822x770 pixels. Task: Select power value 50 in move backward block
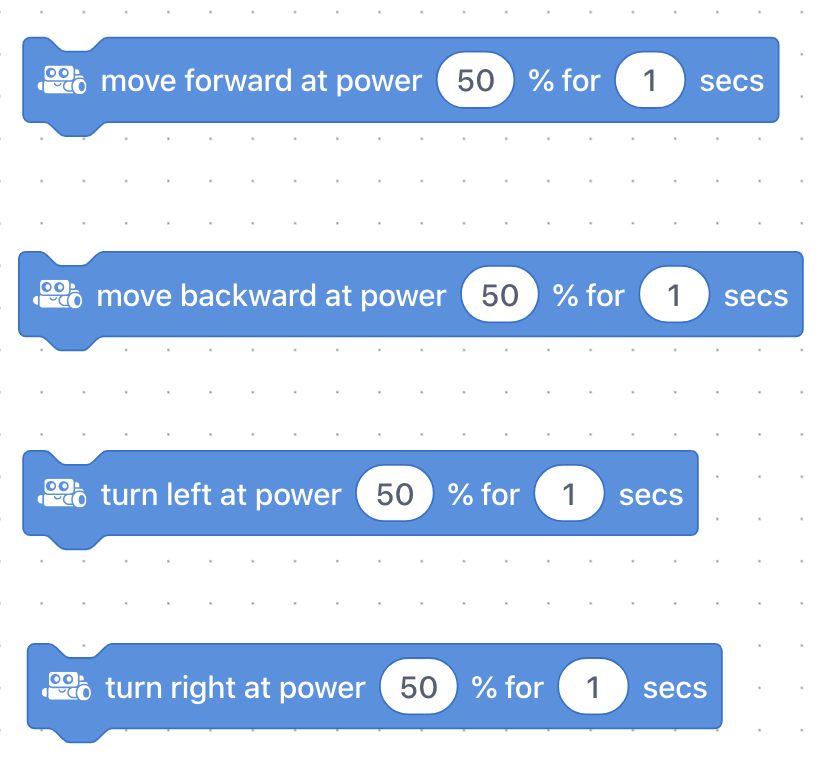pyautogui.click(x=500, y=295)
